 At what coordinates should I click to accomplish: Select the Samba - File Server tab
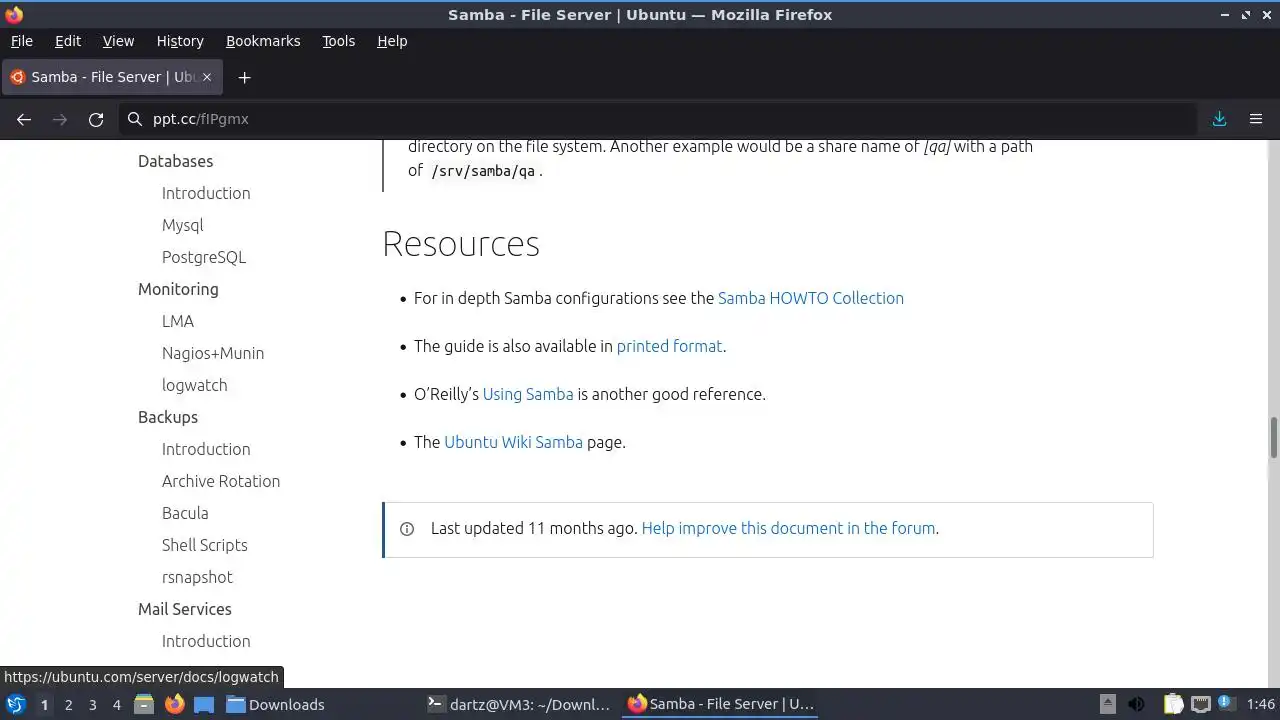(x=111, y=77)
